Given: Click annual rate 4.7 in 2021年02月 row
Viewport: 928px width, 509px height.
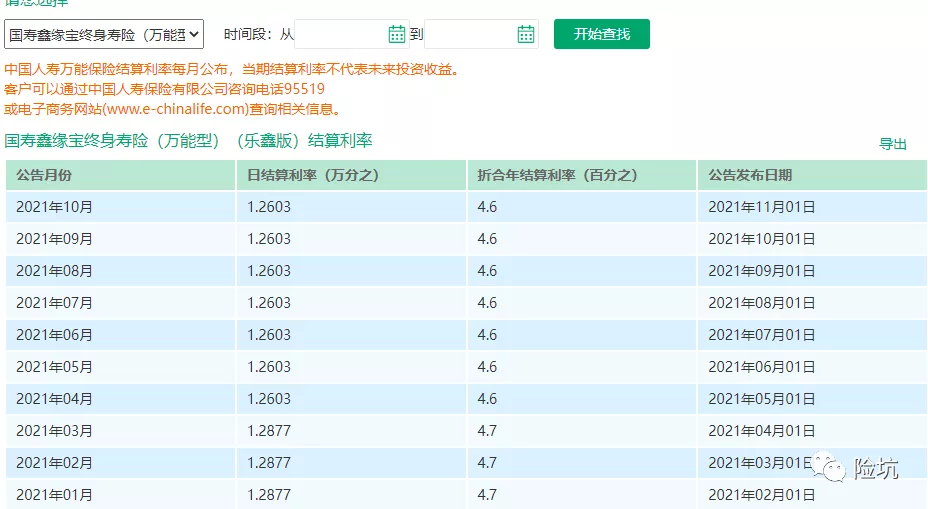Looking at the screenshot, I should [582, 463].
